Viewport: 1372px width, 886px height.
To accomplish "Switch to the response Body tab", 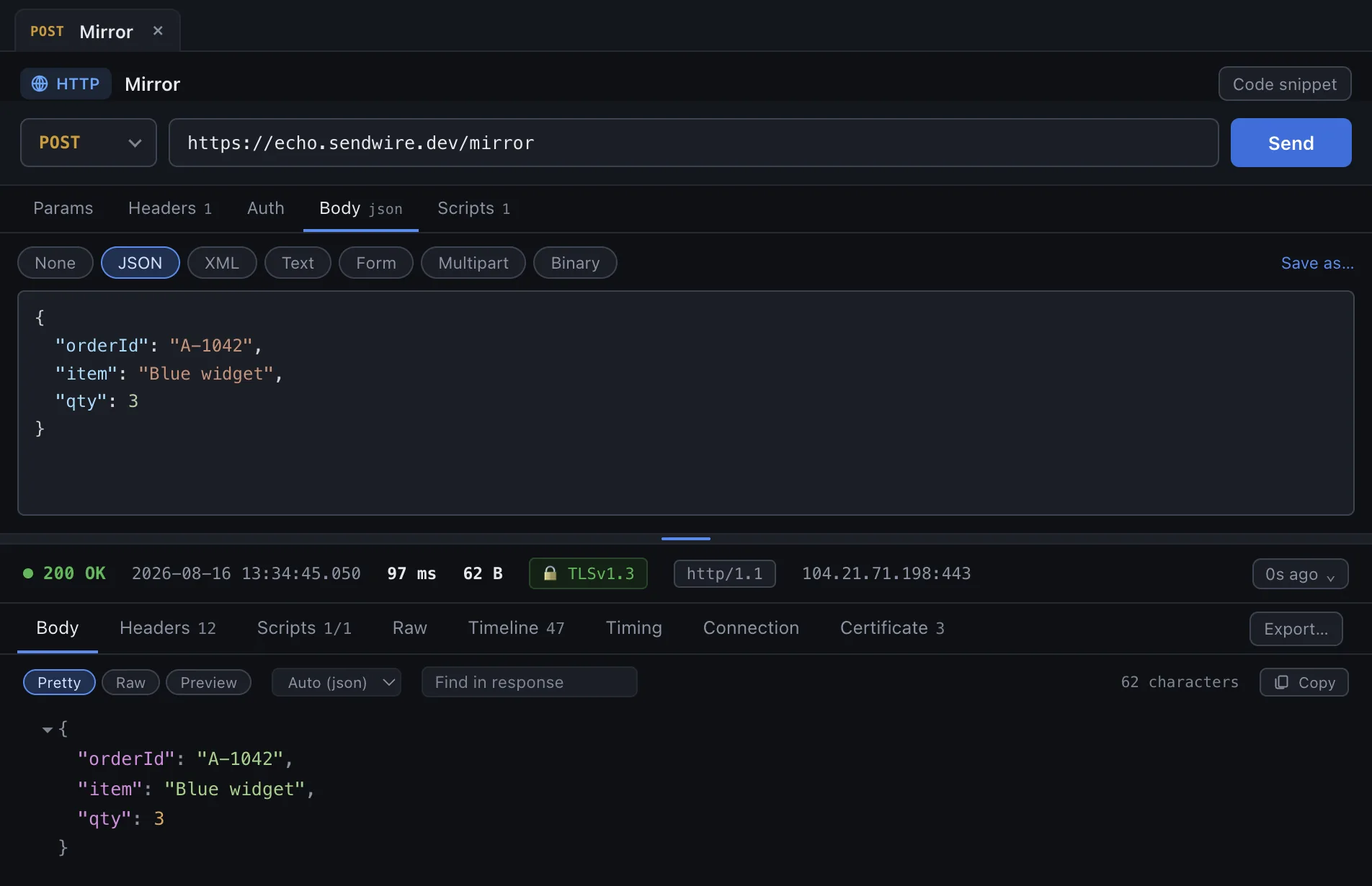I will click(58, 628).
